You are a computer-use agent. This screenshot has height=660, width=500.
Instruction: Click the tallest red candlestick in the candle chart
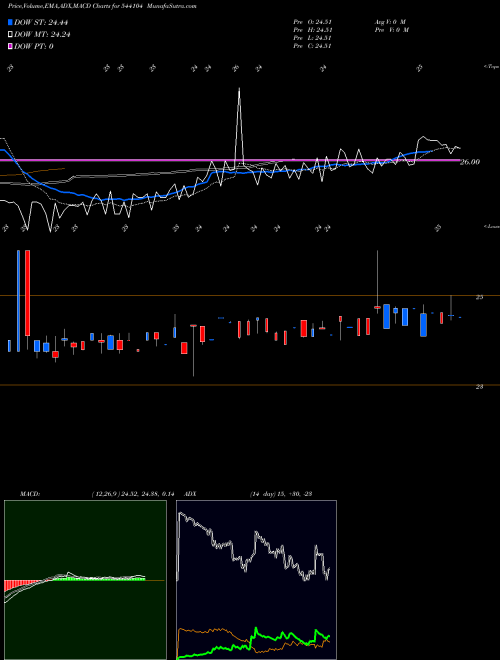(x=27, y=293)
